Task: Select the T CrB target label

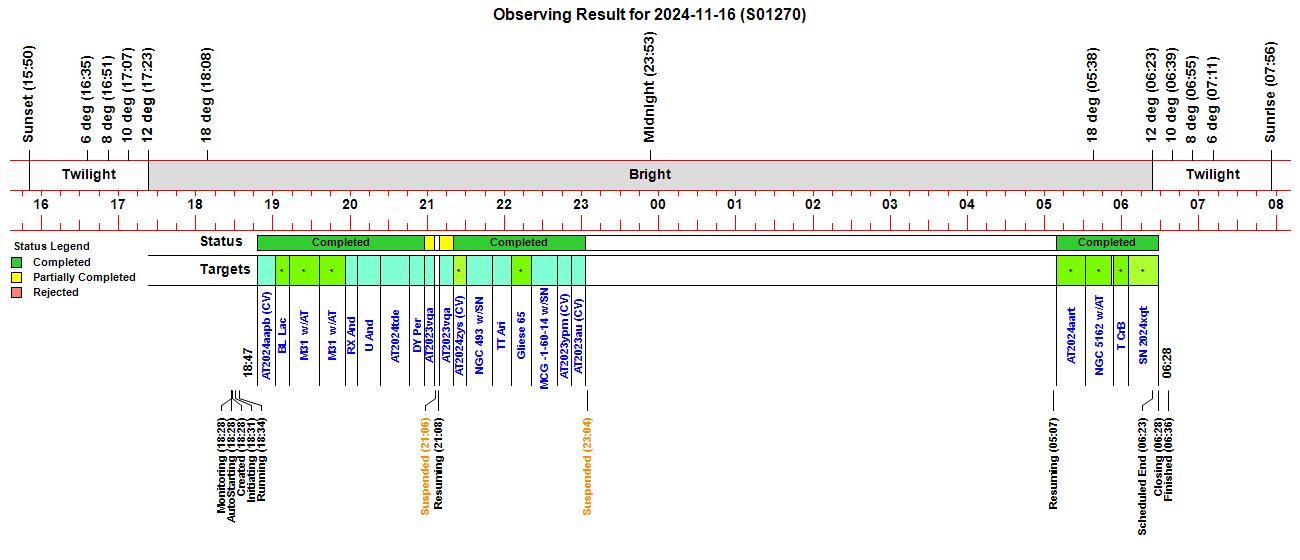Action: (x=1122, y=335)
